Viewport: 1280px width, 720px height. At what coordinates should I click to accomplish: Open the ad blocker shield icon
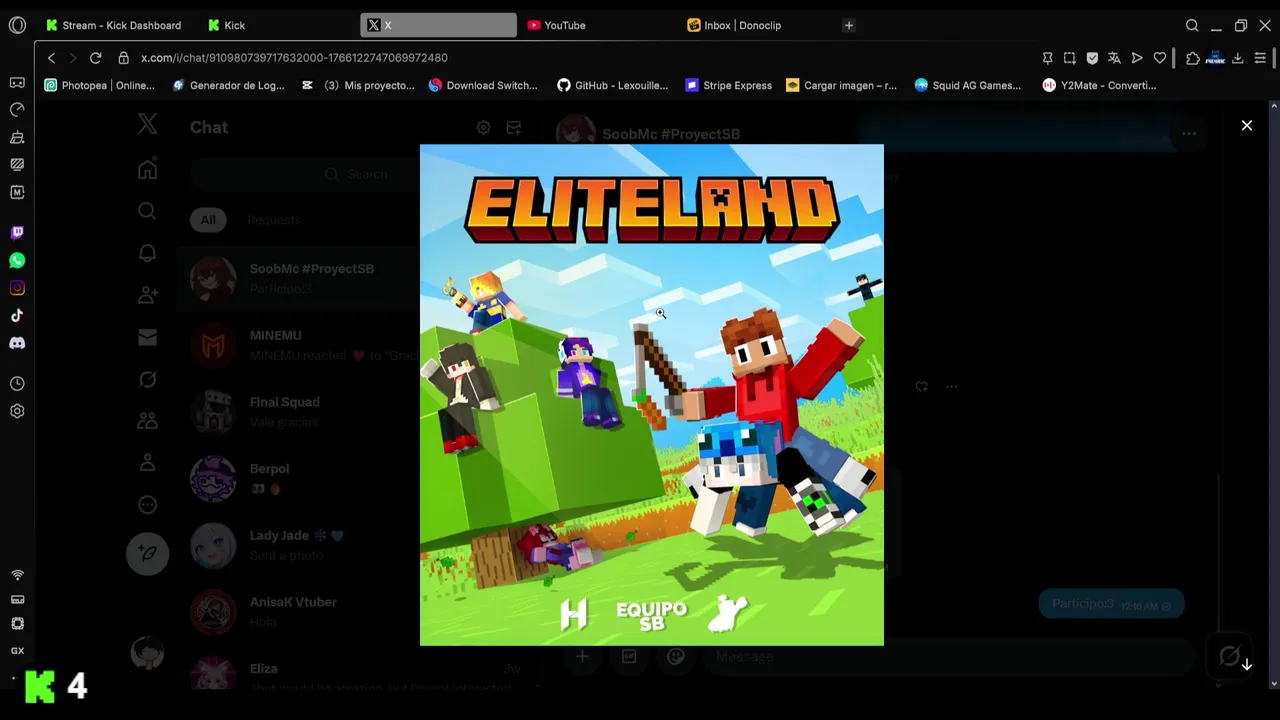pyautogui.click(x=1092, y=58)
